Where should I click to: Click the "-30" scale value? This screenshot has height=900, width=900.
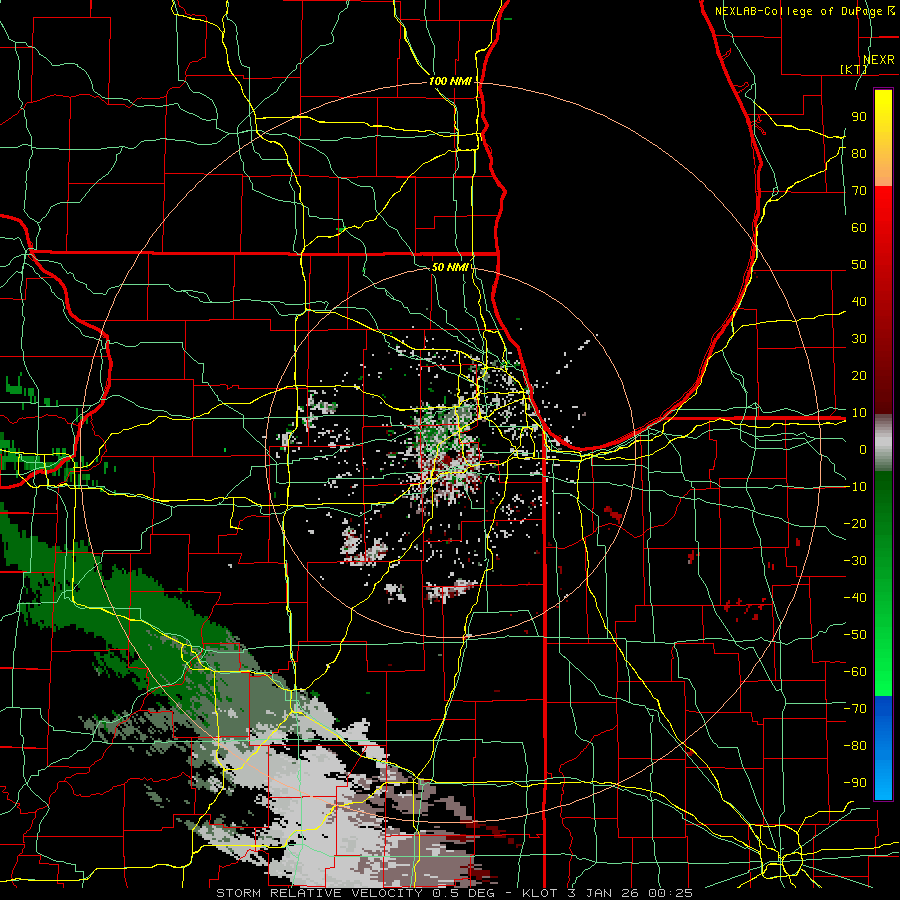click(855, 561)
